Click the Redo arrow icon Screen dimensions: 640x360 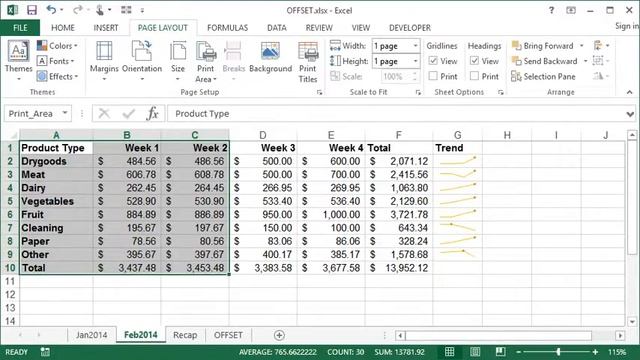(78, 10)
